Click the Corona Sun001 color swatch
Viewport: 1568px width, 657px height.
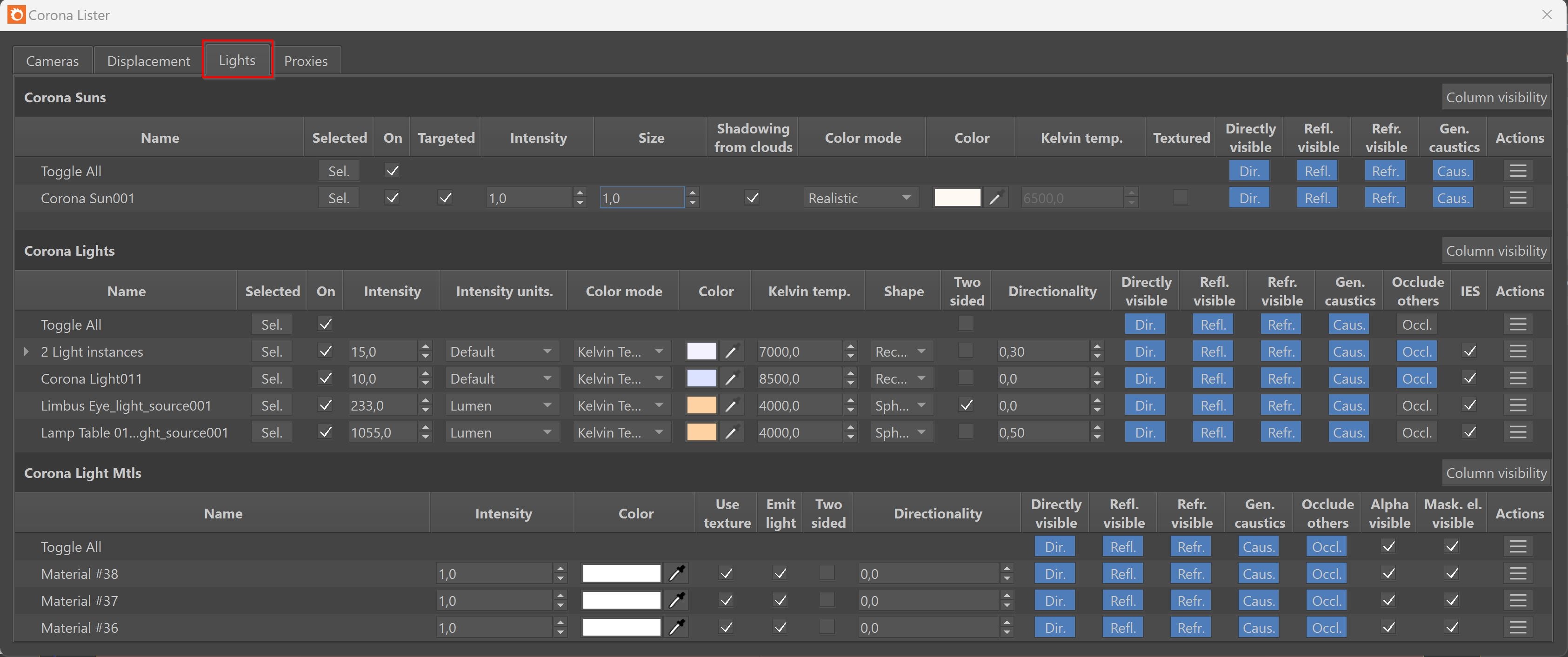pyautogui.click(x=957, y=198)
